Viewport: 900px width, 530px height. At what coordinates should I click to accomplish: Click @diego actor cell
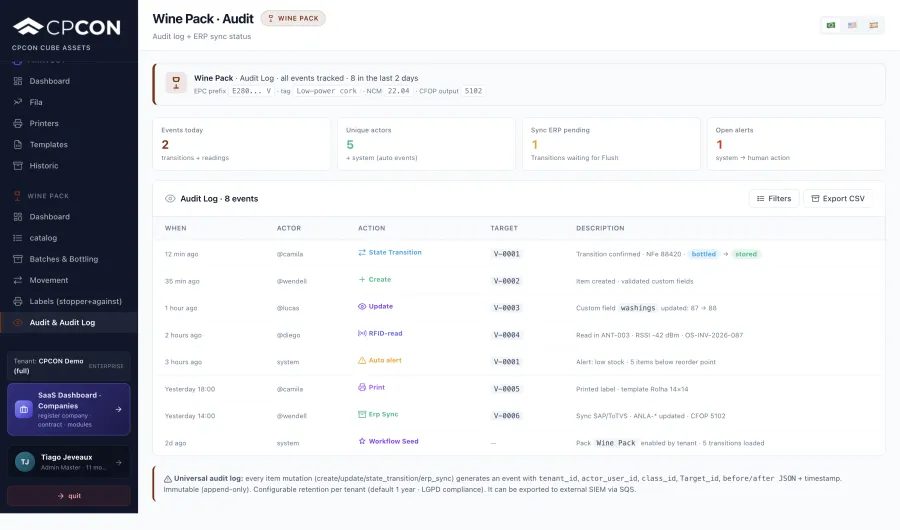288,335
